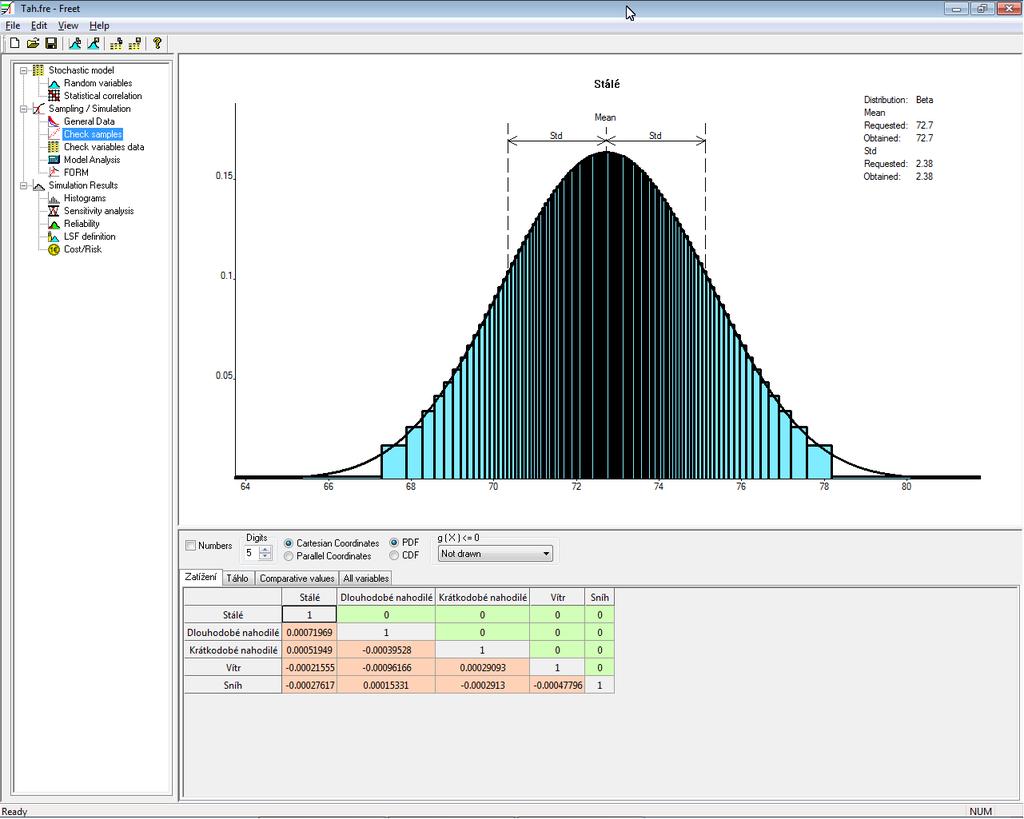The width and height of the screenshot is (1024, 819).
Task: Select cell with value -0.00096166
Action: coord(386,668)
